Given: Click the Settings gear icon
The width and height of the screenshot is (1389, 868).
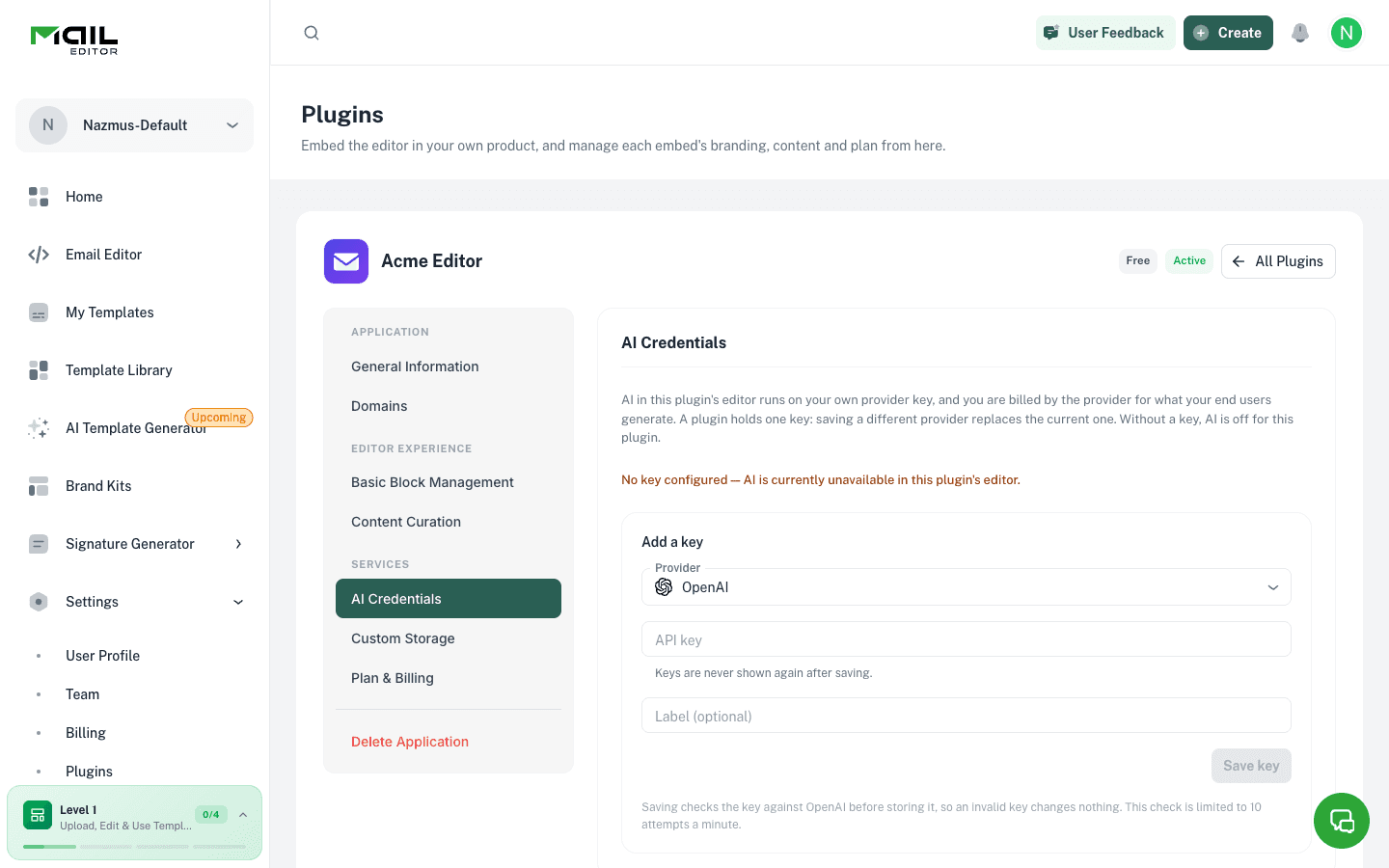Looking at the screenshot, I should [39, 602].
